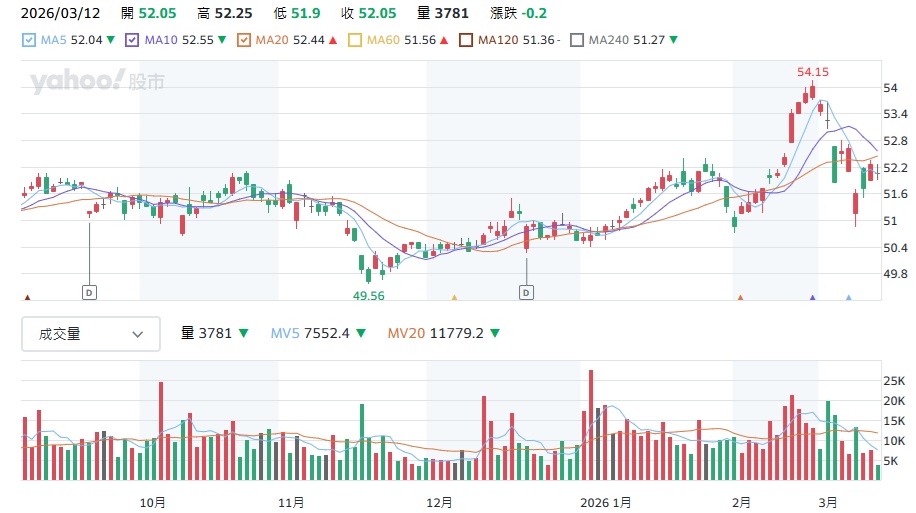Uncheck the MA5 moving average checkbox
This screenshot has height=513, width=916.
(28, 40)
